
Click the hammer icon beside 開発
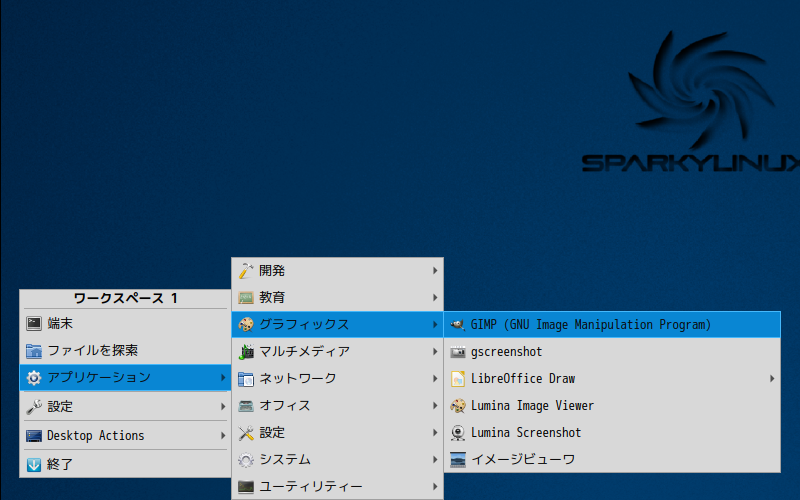click(x=246, y=270)
